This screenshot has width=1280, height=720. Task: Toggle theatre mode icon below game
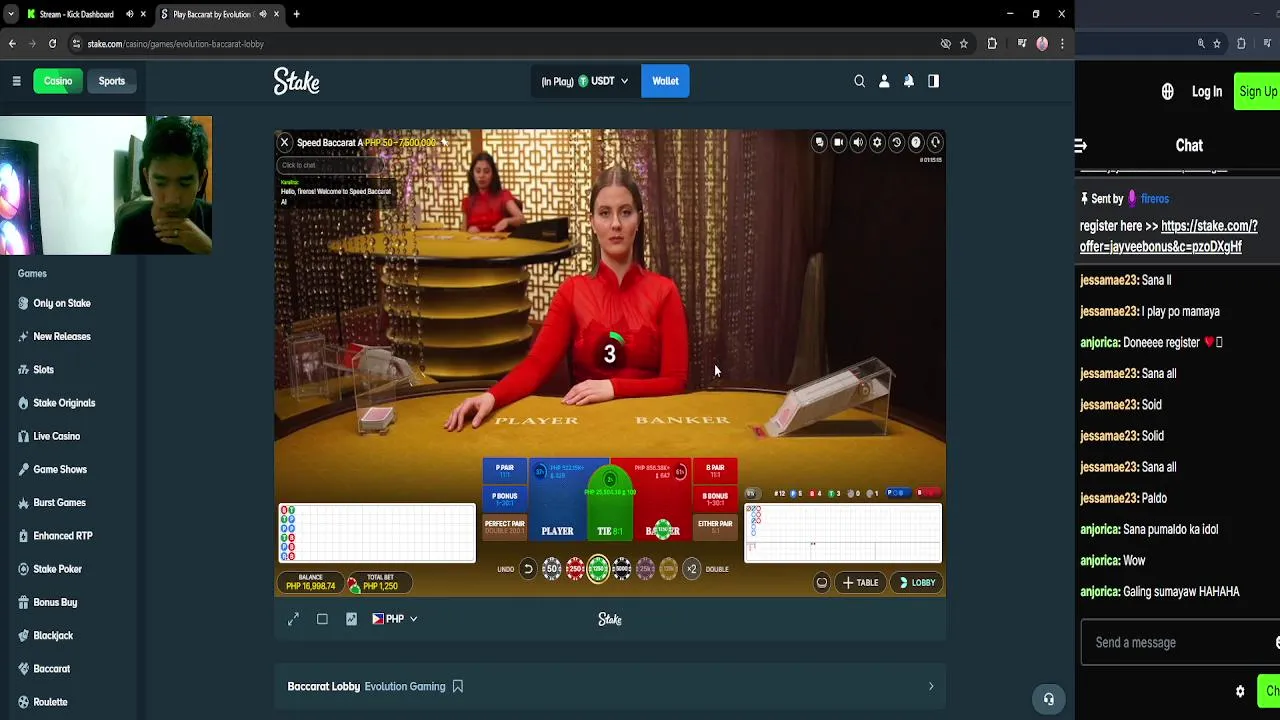(x=322, y=619)
